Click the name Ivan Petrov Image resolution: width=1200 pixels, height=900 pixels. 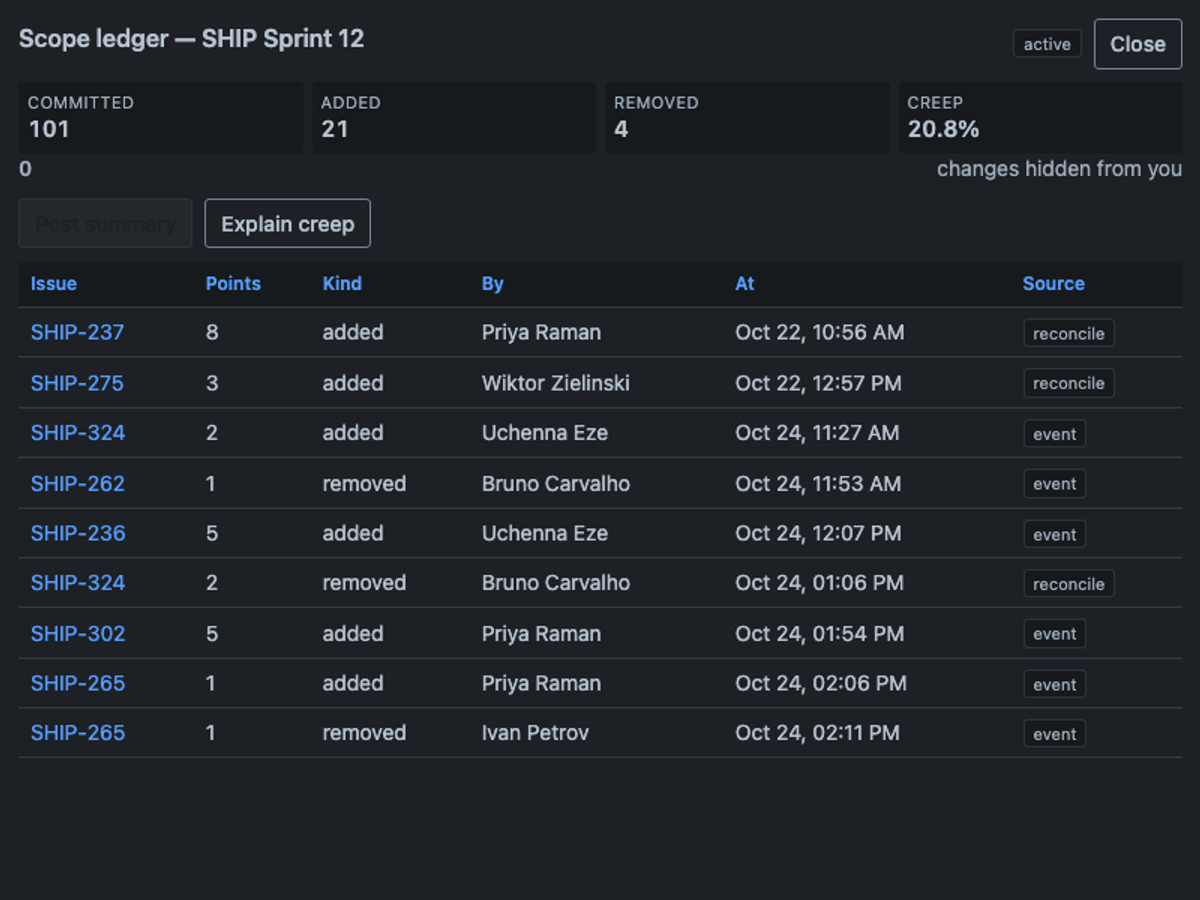(x=535, y=733)
